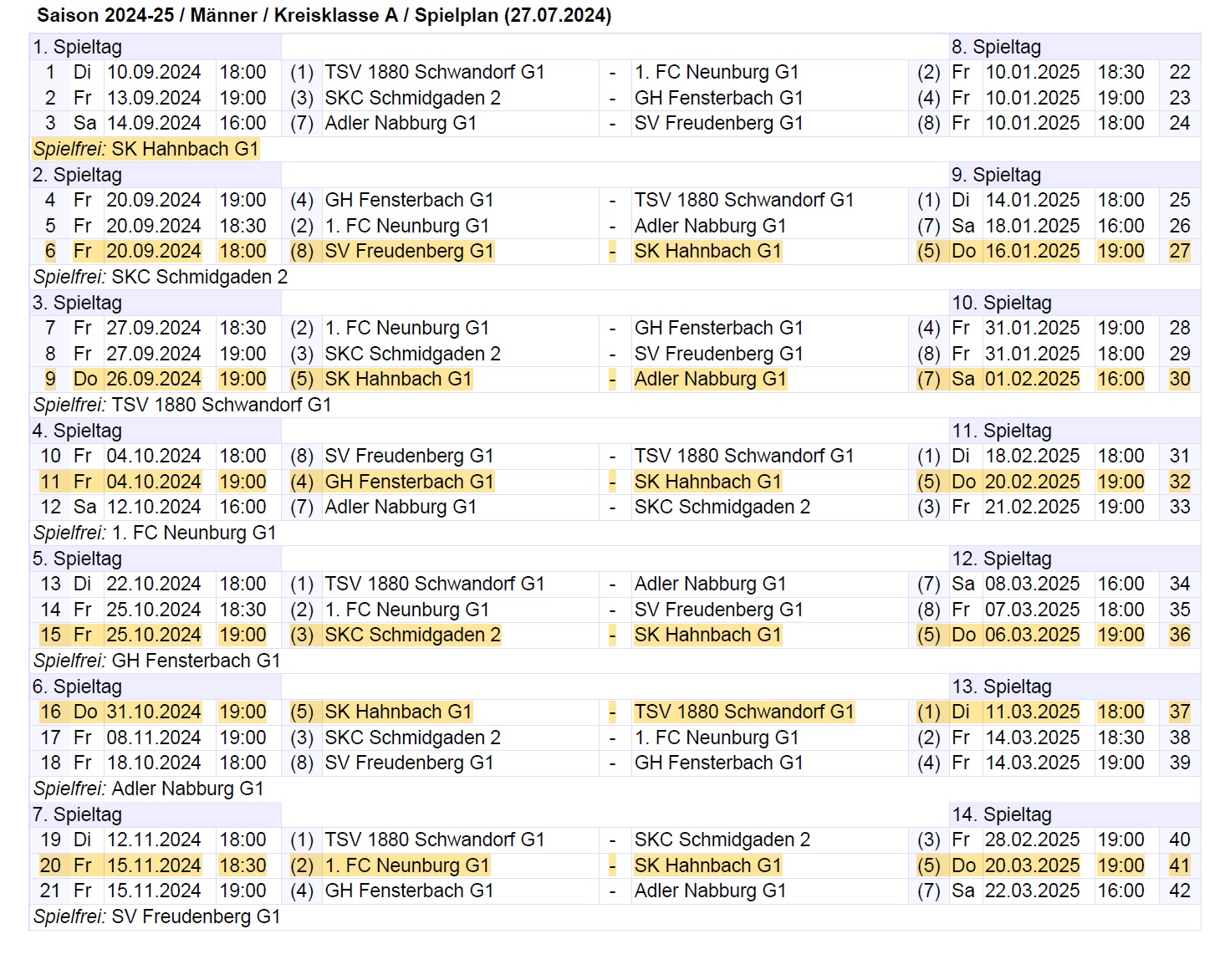Click the date 26.09.2024

[x=154, y=379]
